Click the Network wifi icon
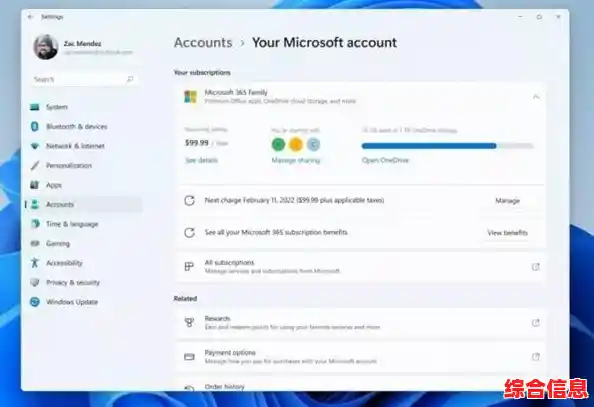Viewport: 594px width, 407px height. (x=34, y=146)
